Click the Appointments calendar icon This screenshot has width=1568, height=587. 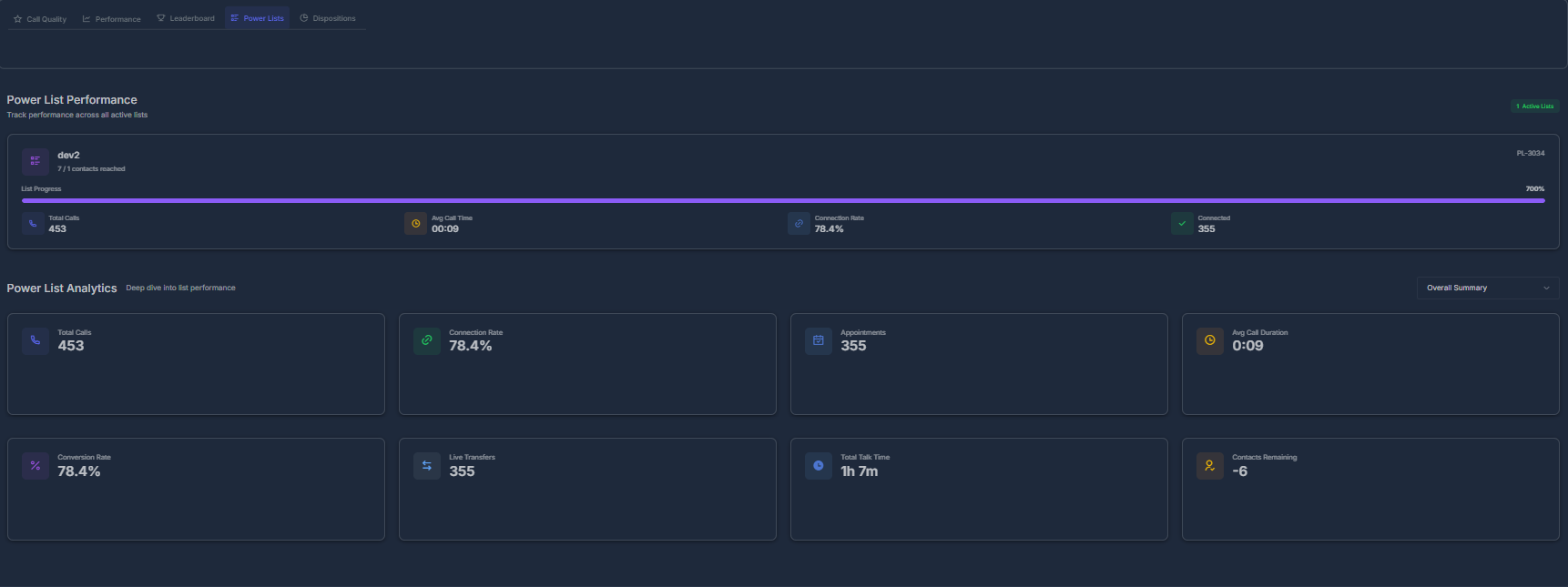[x=818, y=340]
